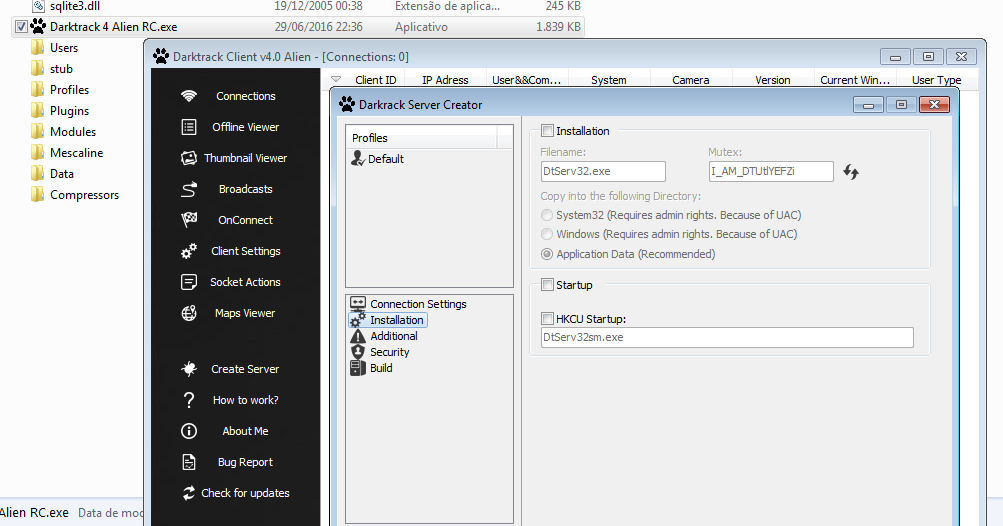Open Thumbnail Viewer in the sidebar
The height and width of the screenshot is (526, 1003).
click(x=246, y=158)
